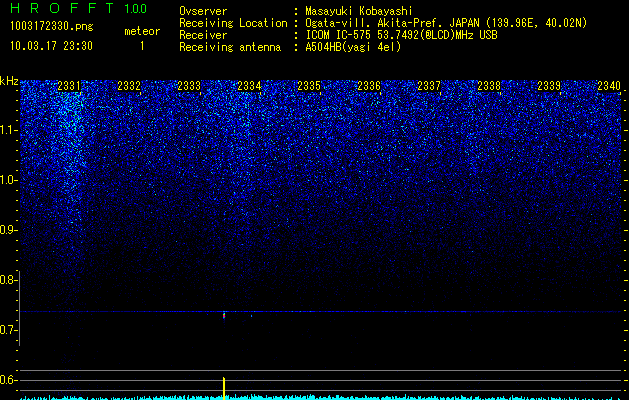Click the 0.6 kHz axis label
This screenshot has height=400, width=629.
point(8,380)
